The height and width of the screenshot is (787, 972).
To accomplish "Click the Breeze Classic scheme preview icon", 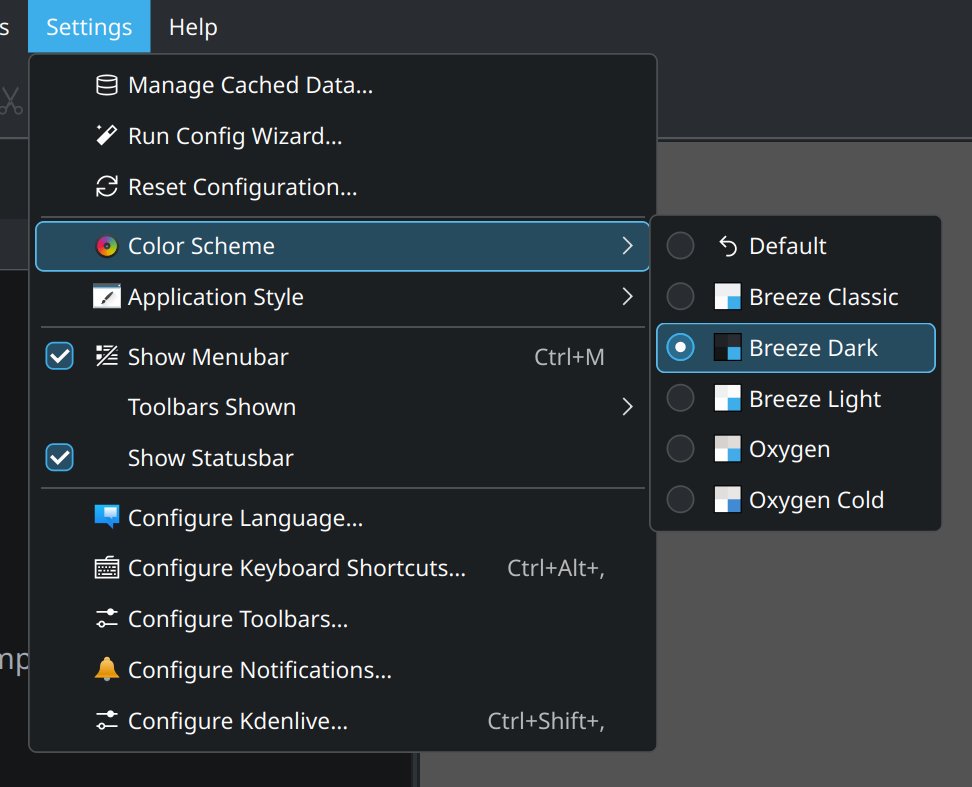I will [728, 296].
